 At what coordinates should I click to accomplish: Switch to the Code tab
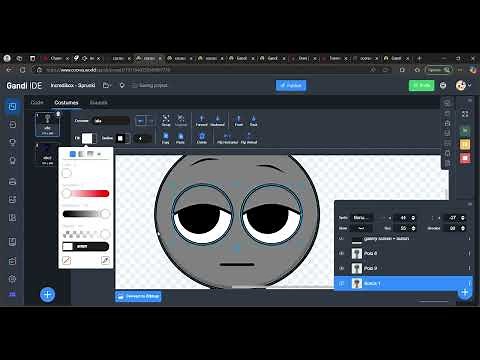click(37, 102)
